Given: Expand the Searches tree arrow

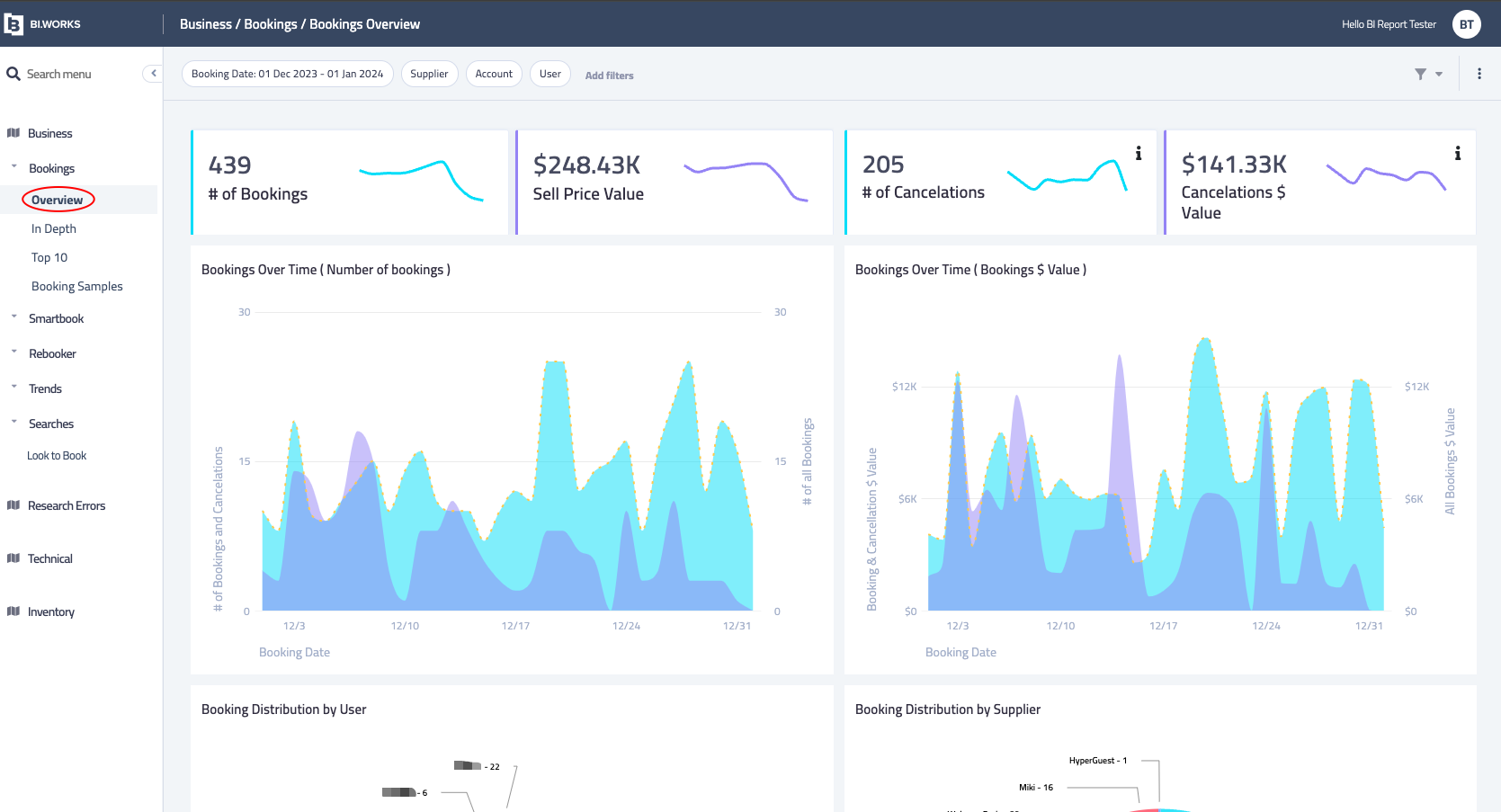Looking at the screenshot, I should coord(13,422).
